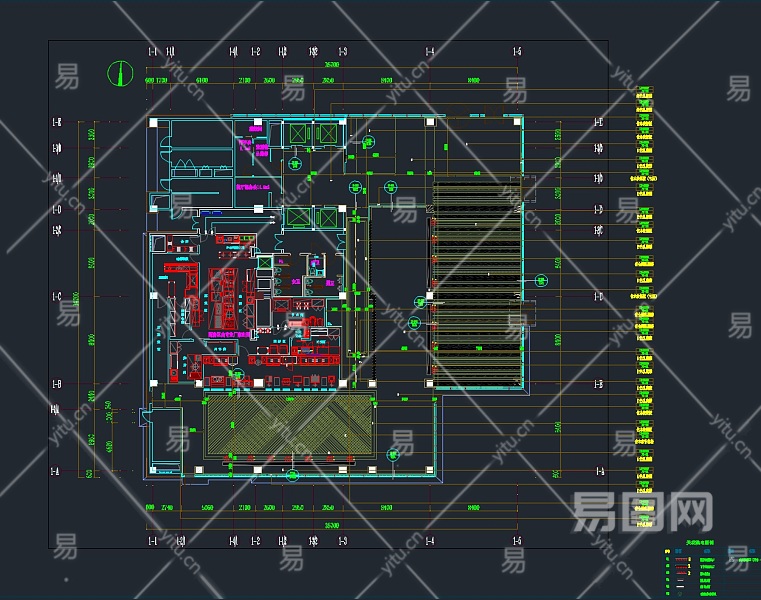
Task: Click the herringbone hatched area at bottom center
Action: point(289,425)
